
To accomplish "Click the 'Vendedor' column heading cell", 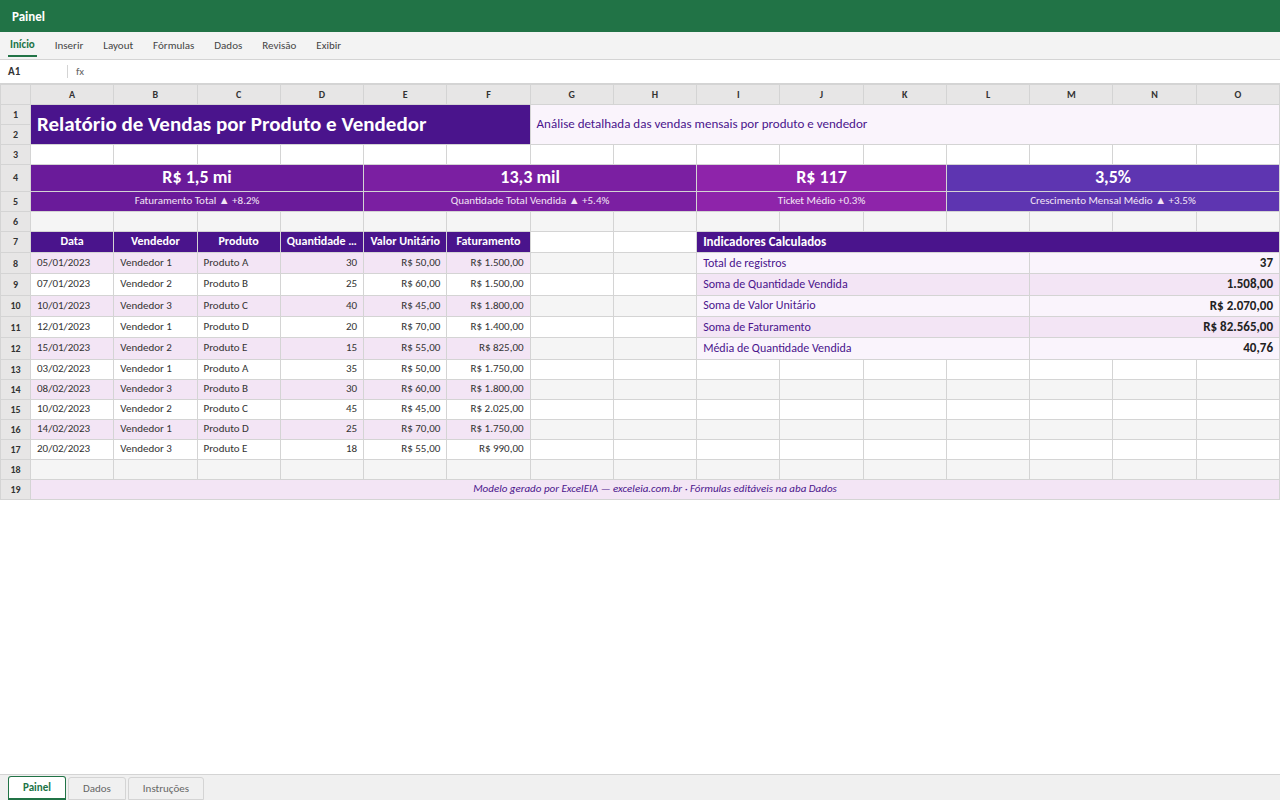I will tap(156, 241).
